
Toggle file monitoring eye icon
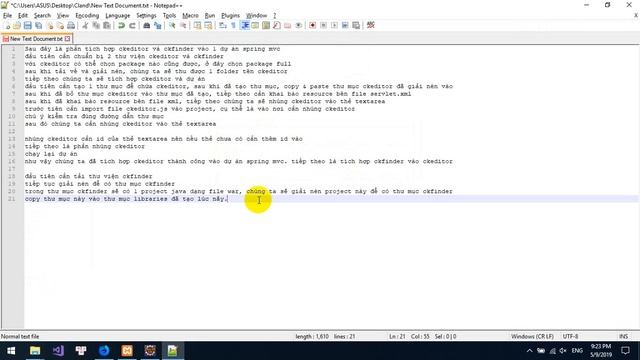point(299,26)
